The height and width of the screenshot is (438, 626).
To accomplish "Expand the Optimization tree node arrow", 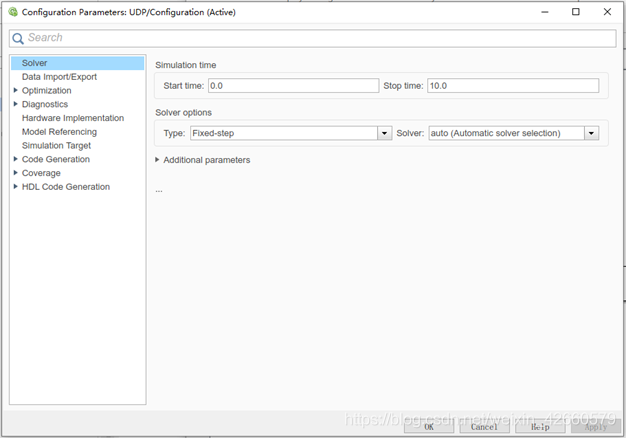I will (16, 90).
